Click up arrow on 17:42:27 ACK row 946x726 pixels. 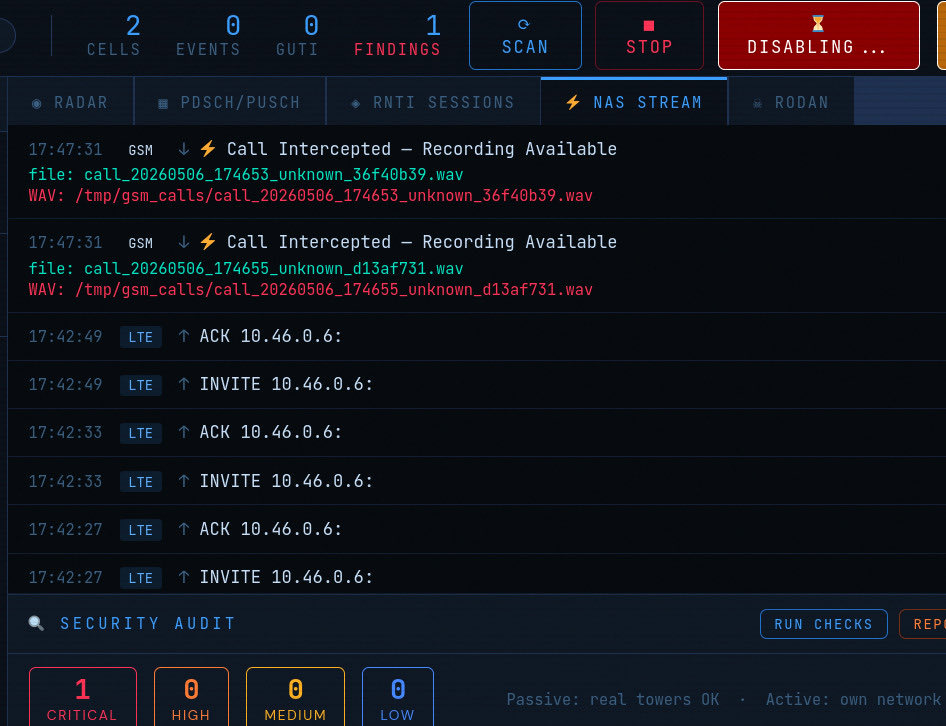pyautogui.click(x=184, y=529)
